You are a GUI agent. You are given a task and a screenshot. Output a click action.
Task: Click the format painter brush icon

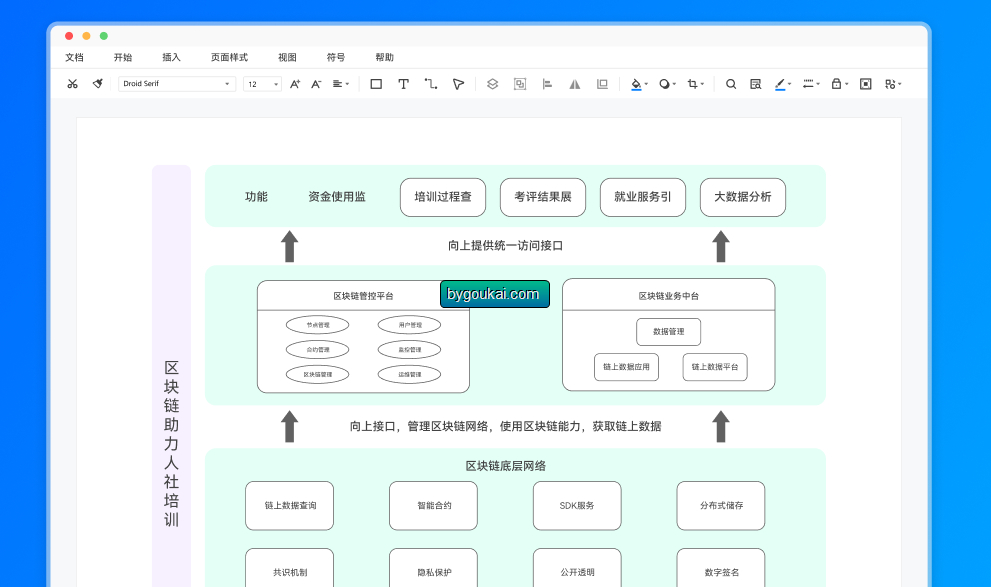click(97, 84)
